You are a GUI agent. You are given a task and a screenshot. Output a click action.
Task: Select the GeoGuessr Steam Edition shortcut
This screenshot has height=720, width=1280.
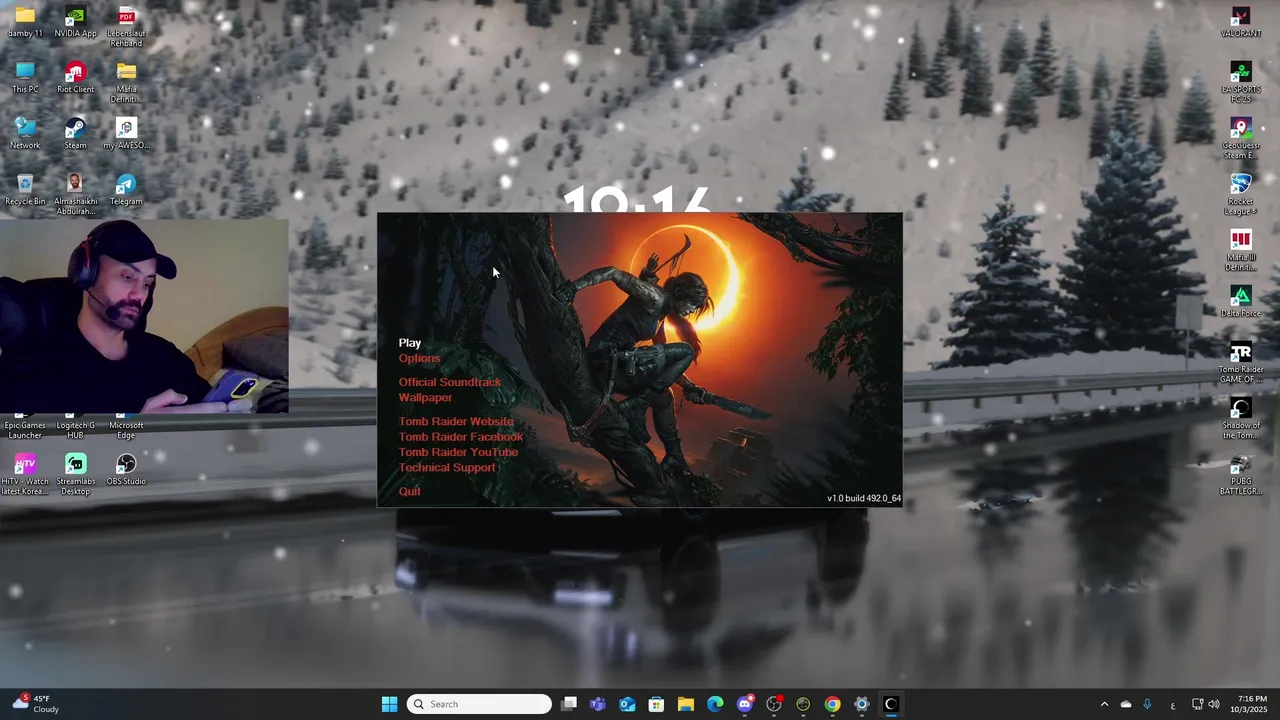point(1241,139)
